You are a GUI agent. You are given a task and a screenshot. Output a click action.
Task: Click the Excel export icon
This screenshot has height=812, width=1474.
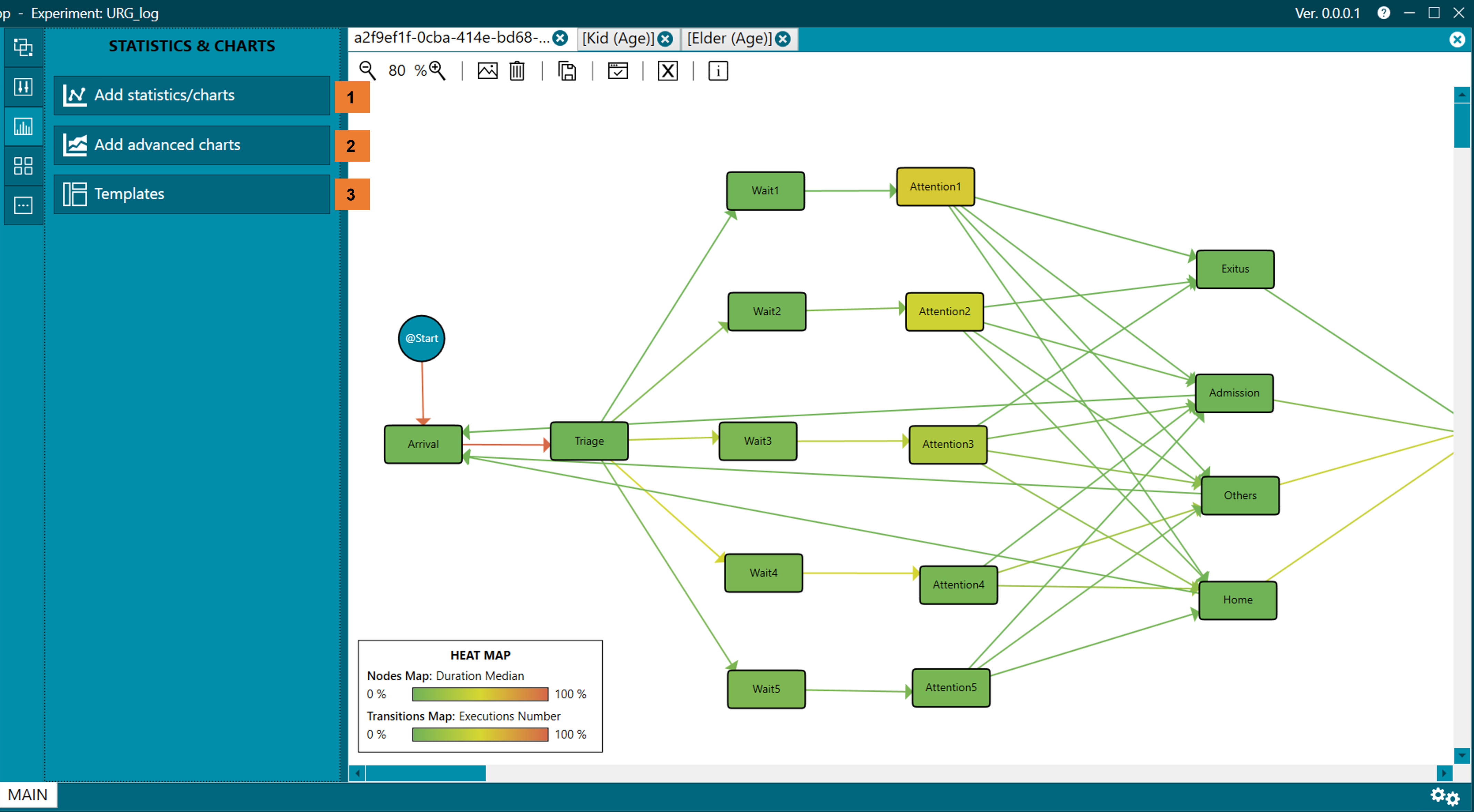(x=668, y=71)
